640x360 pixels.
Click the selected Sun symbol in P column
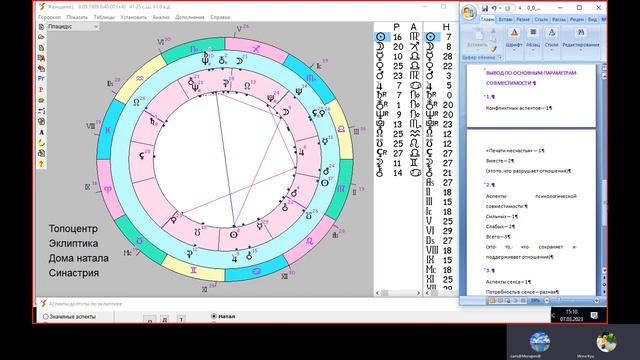click(x=381, y=37)
